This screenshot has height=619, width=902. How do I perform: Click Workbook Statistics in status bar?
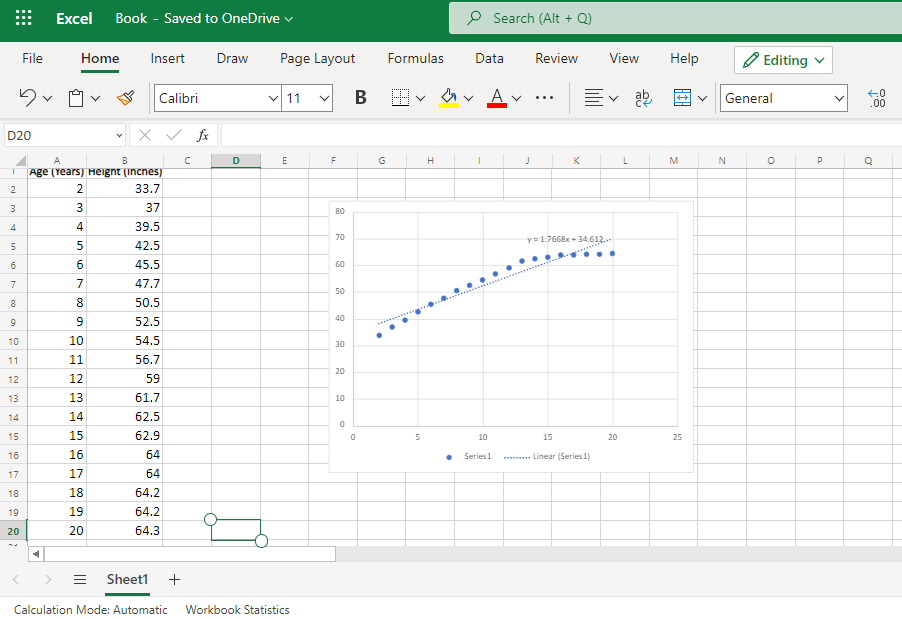(237, 609)
